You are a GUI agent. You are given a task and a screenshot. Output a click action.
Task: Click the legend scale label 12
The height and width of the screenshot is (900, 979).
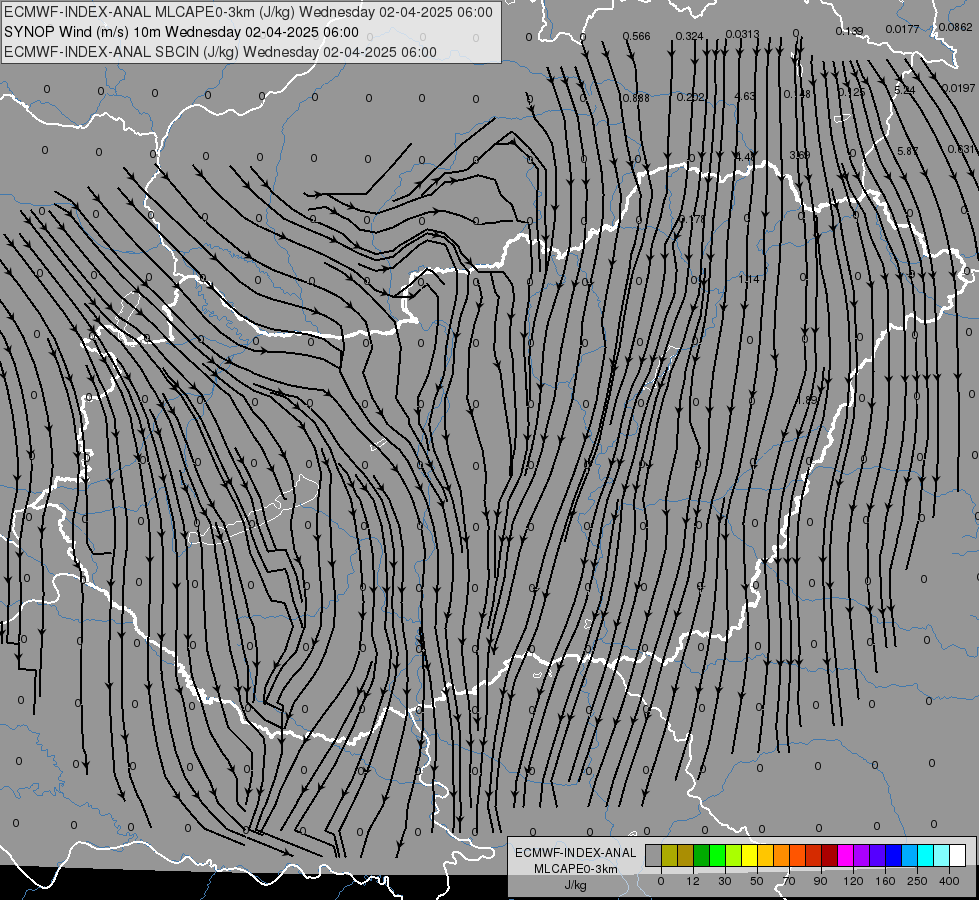[692, 881]
